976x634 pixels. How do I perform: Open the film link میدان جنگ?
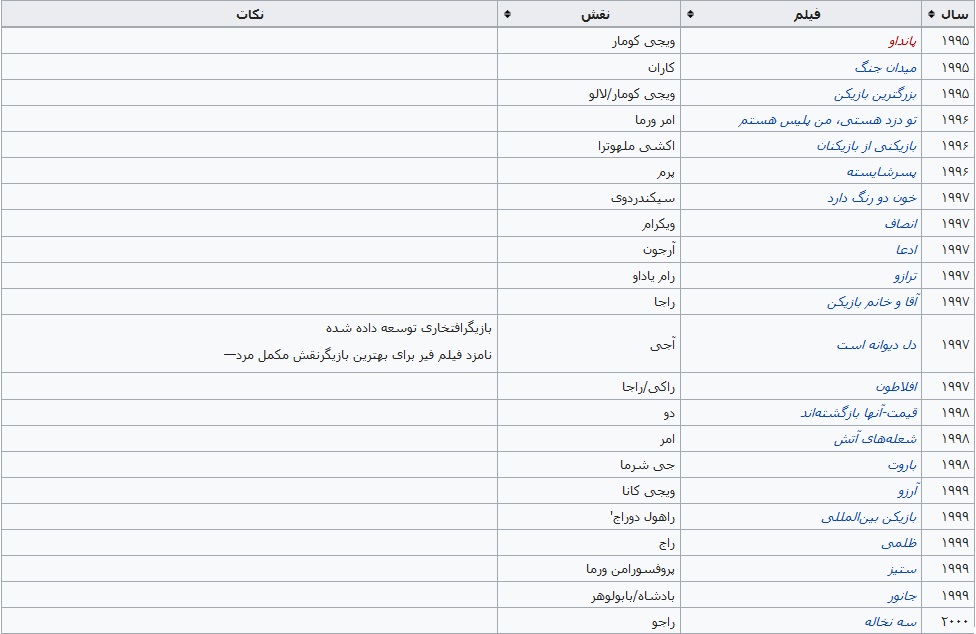886,67
